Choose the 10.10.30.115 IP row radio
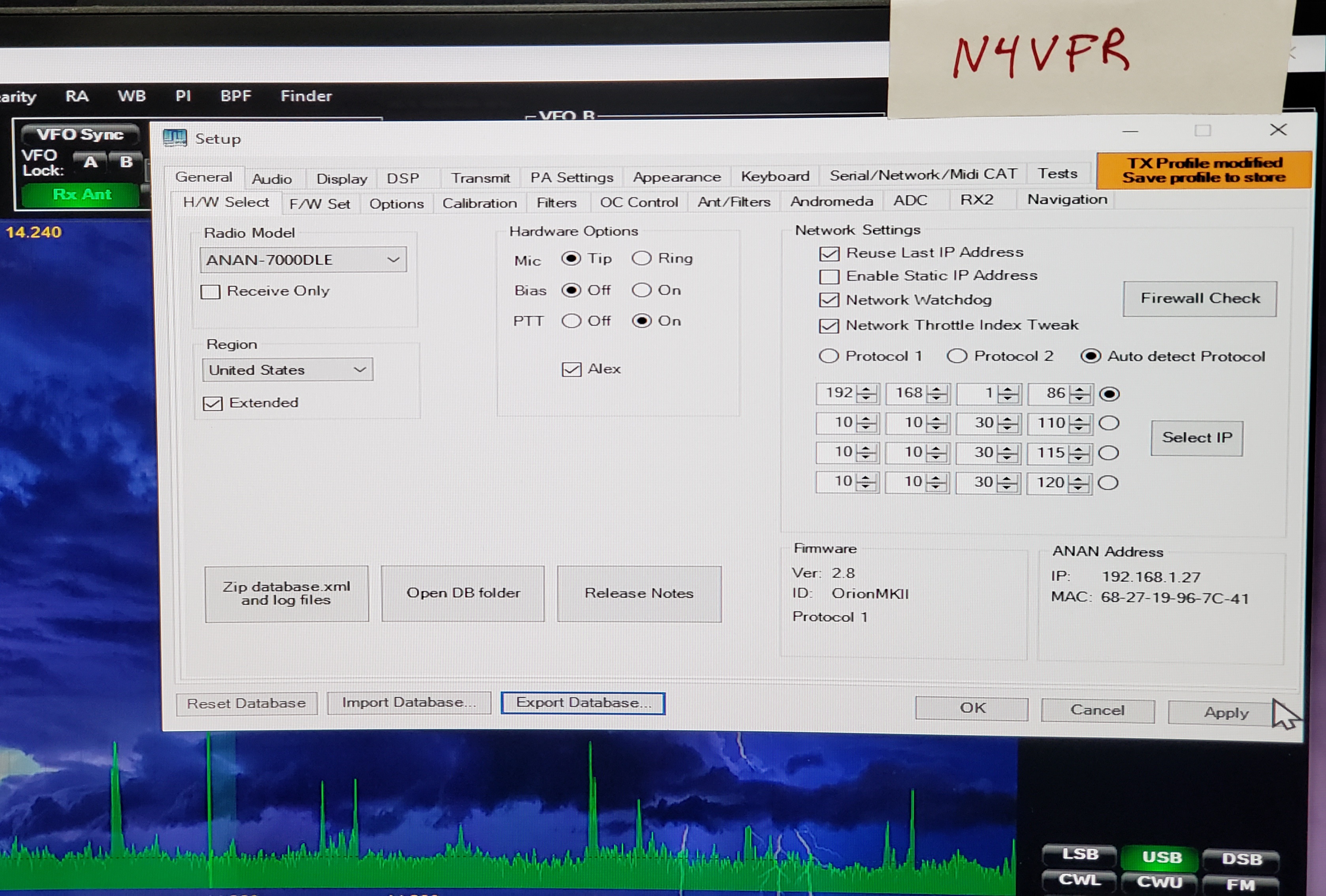This screenshot has width=1326, height=896. (1109, 453)
